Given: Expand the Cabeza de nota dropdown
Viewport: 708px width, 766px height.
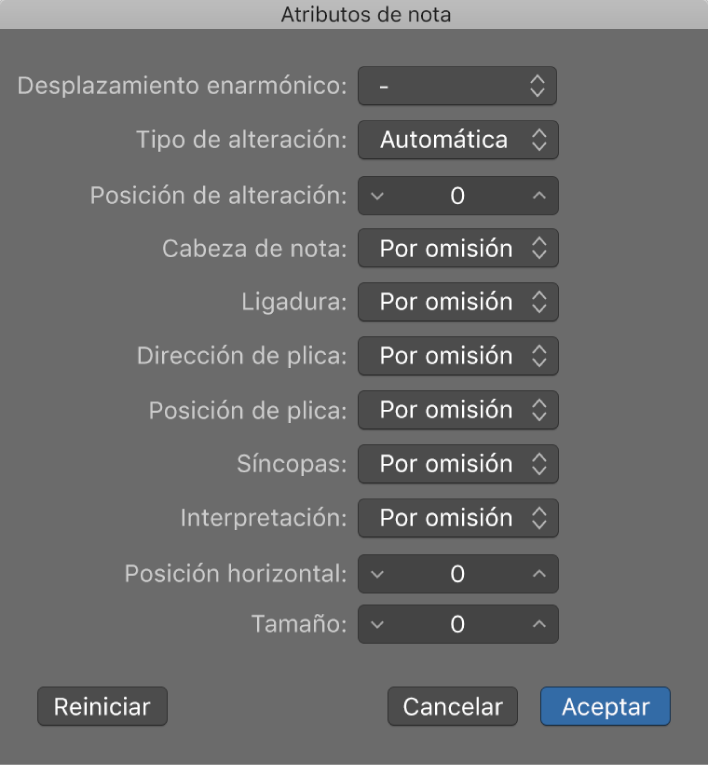Looking at the screenshot, I should click(x=457, y=249).
